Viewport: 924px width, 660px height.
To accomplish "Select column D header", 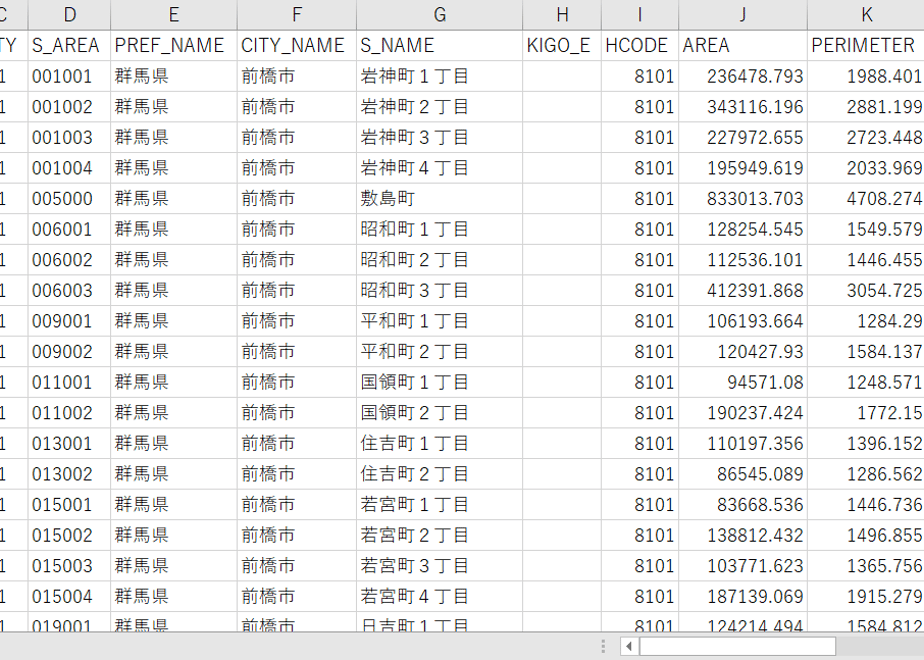I will click(70, 15).
